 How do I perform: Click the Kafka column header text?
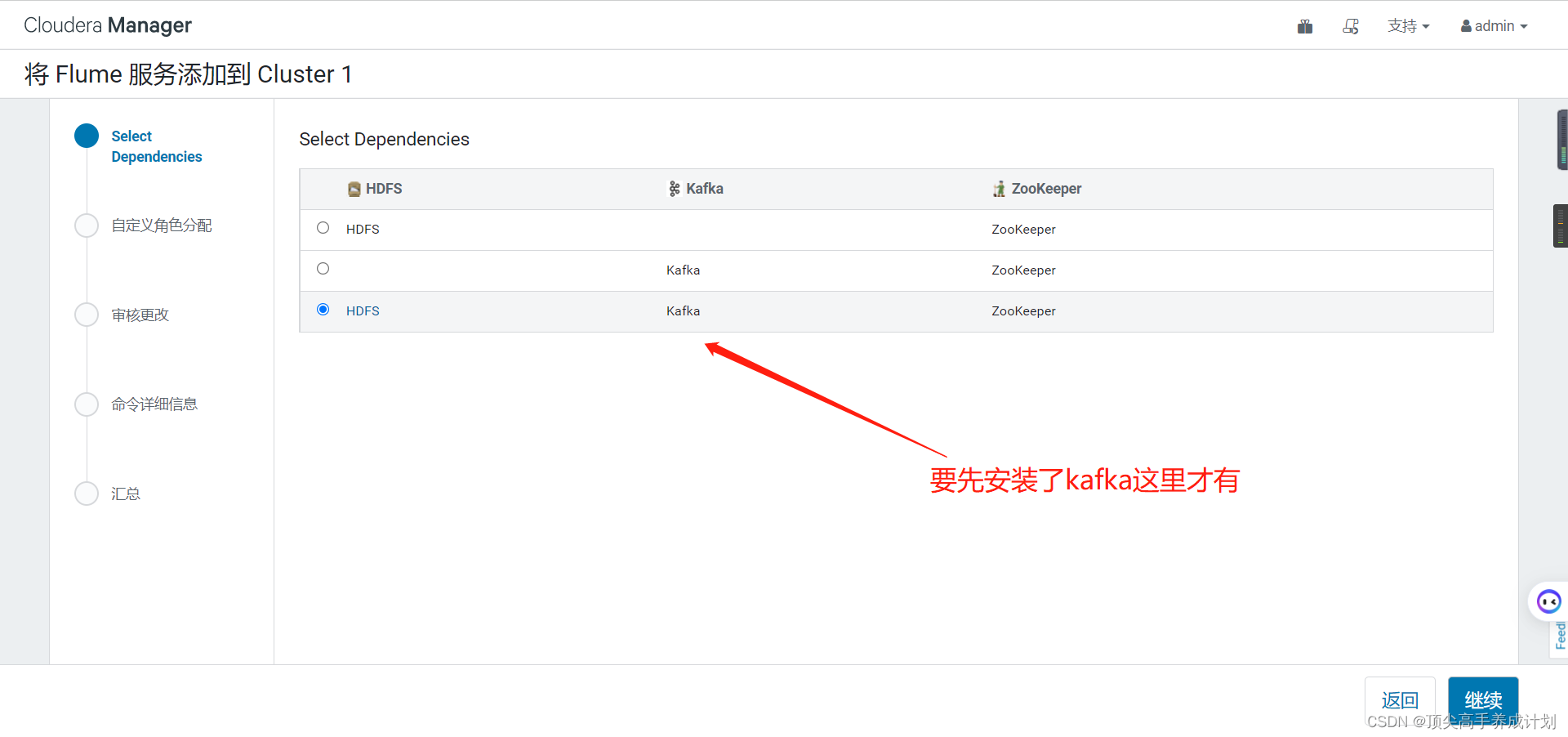click(x=705, y=189)
